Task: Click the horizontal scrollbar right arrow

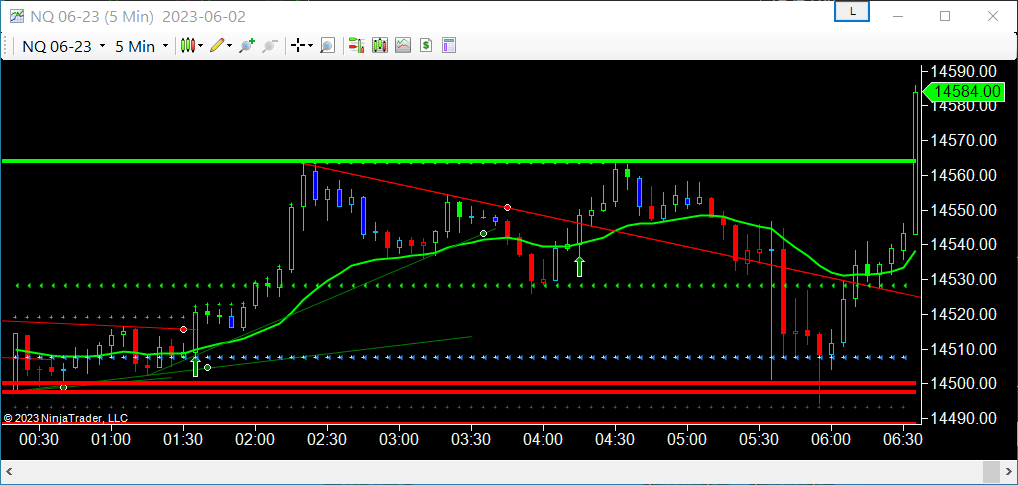Action: (1010, 470)
